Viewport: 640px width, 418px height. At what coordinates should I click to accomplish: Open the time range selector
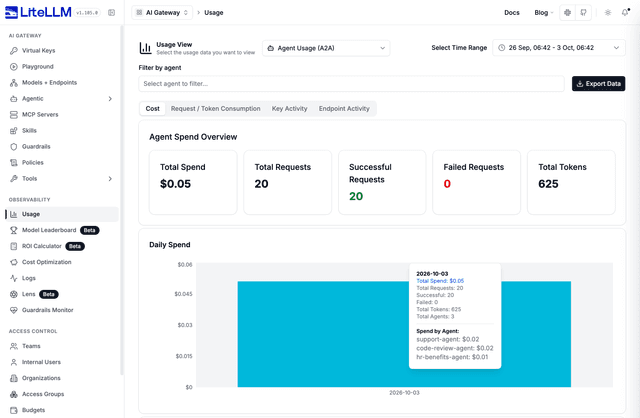point(558,48)
